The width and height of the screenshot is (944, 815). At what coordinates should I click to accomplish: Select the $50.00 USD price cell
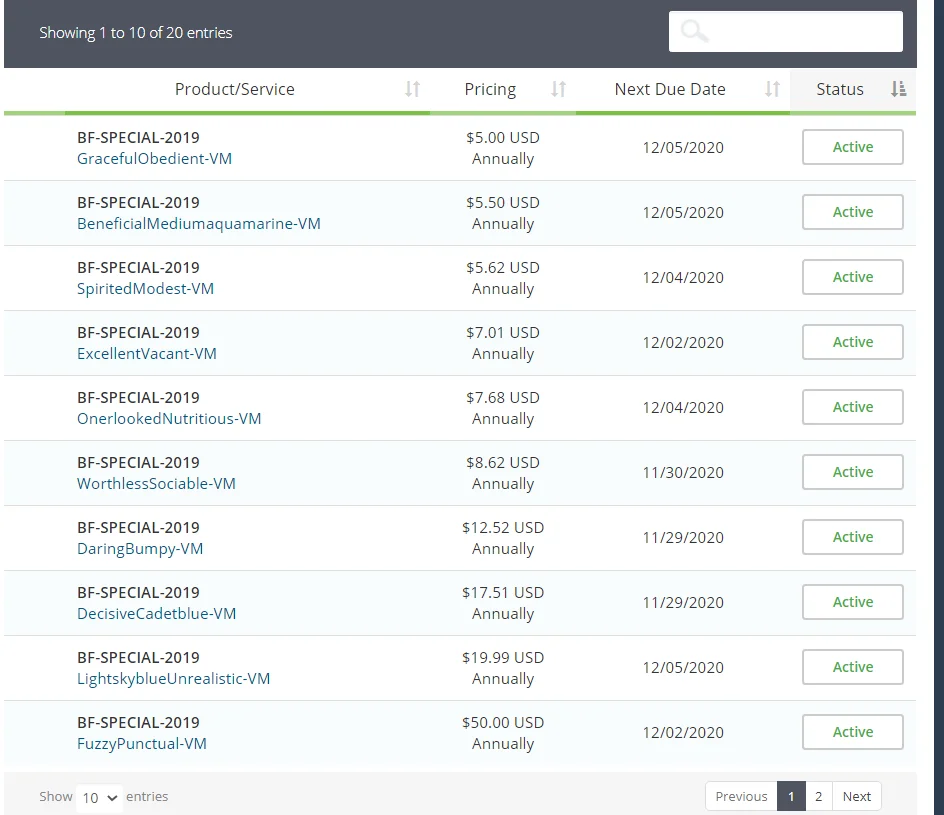[503, 733]
